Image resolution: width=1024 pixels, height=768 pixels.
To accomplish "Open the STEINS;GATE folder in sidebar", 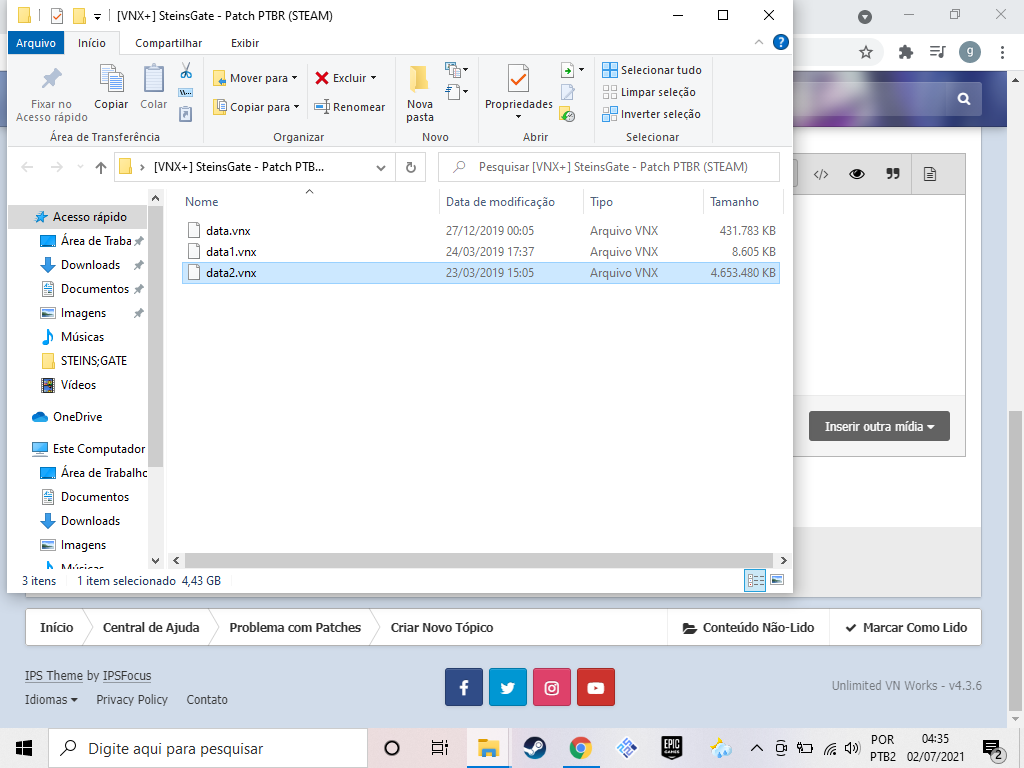I will pos(93,360).
